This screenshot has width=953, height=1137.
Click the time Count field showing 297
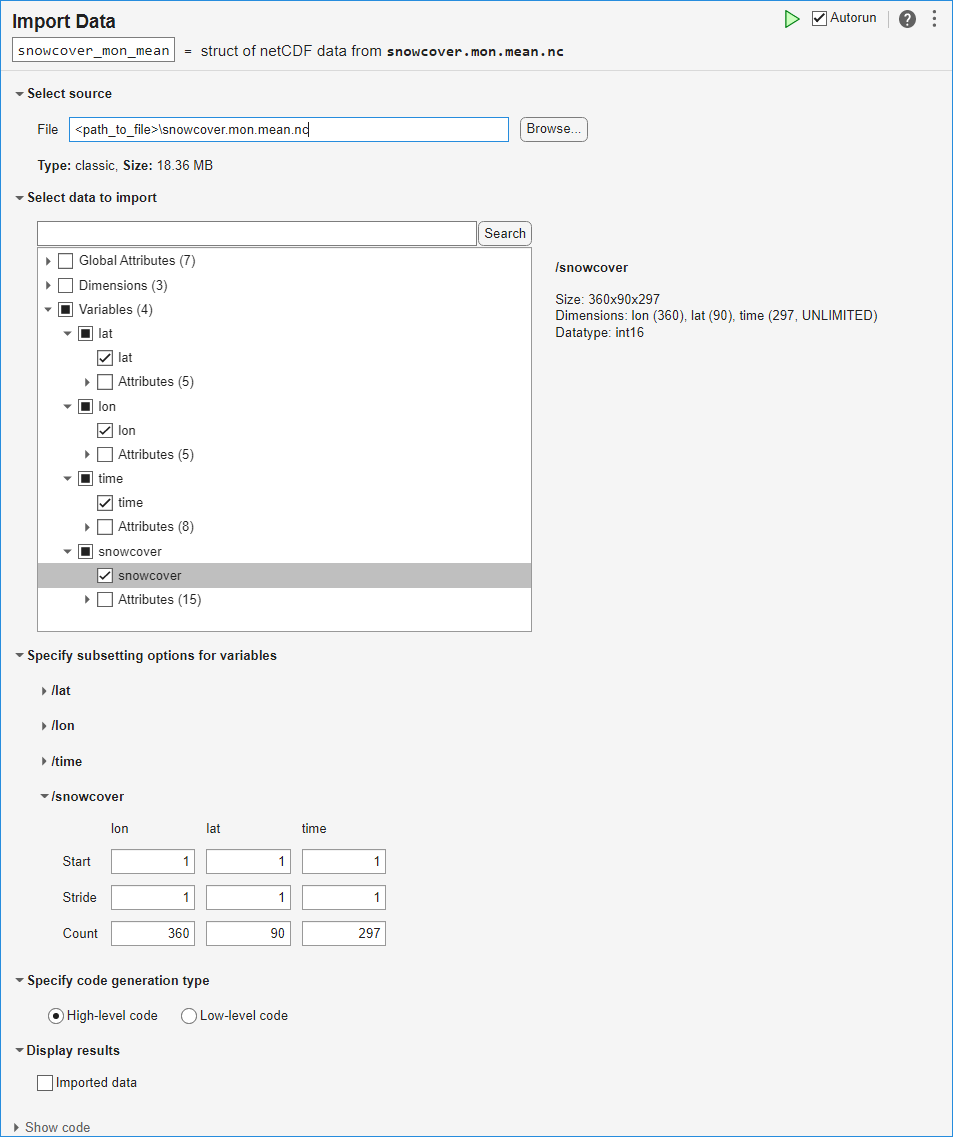pos(343,934)
